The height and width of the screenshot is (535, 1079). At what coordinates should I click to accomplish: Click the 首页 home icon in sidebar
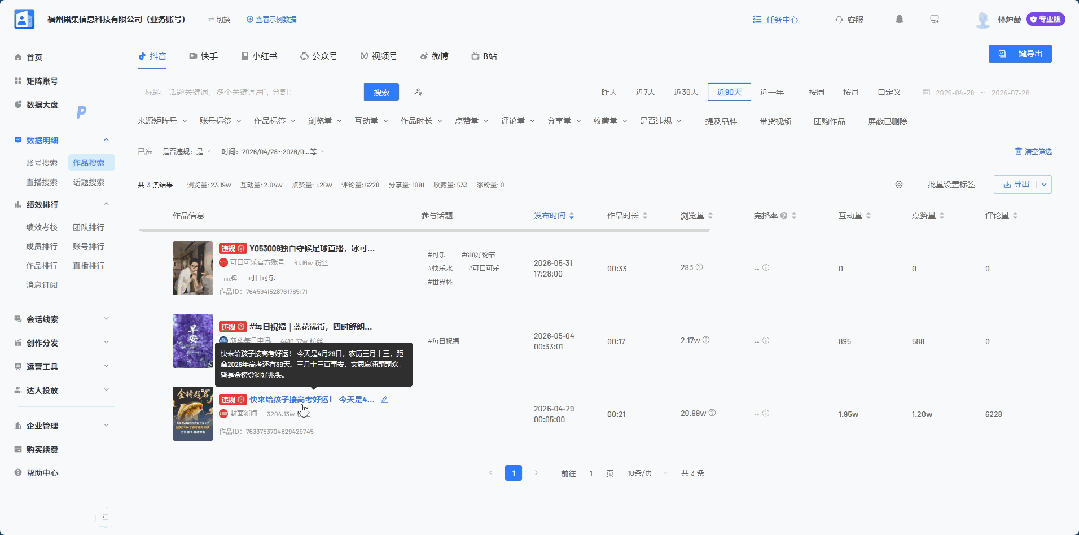[18, 57]
